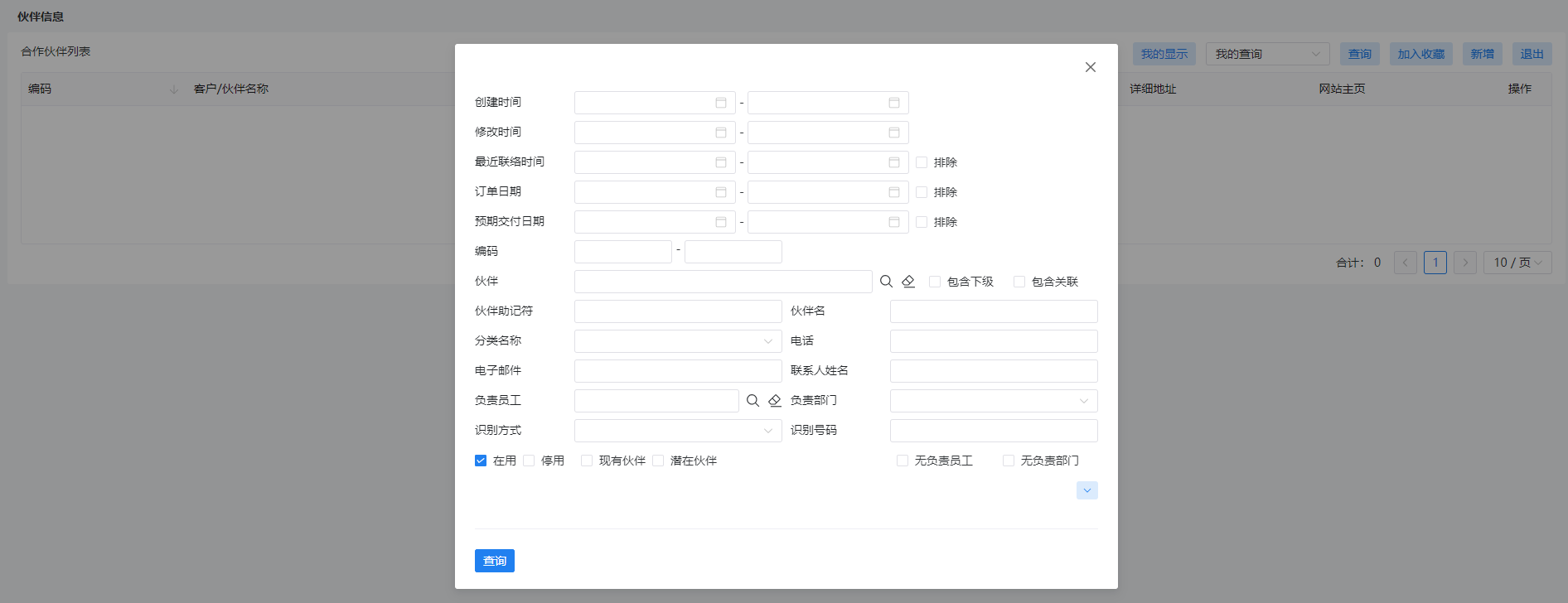Open calendar for 修改时间 end date

(894, 133)
